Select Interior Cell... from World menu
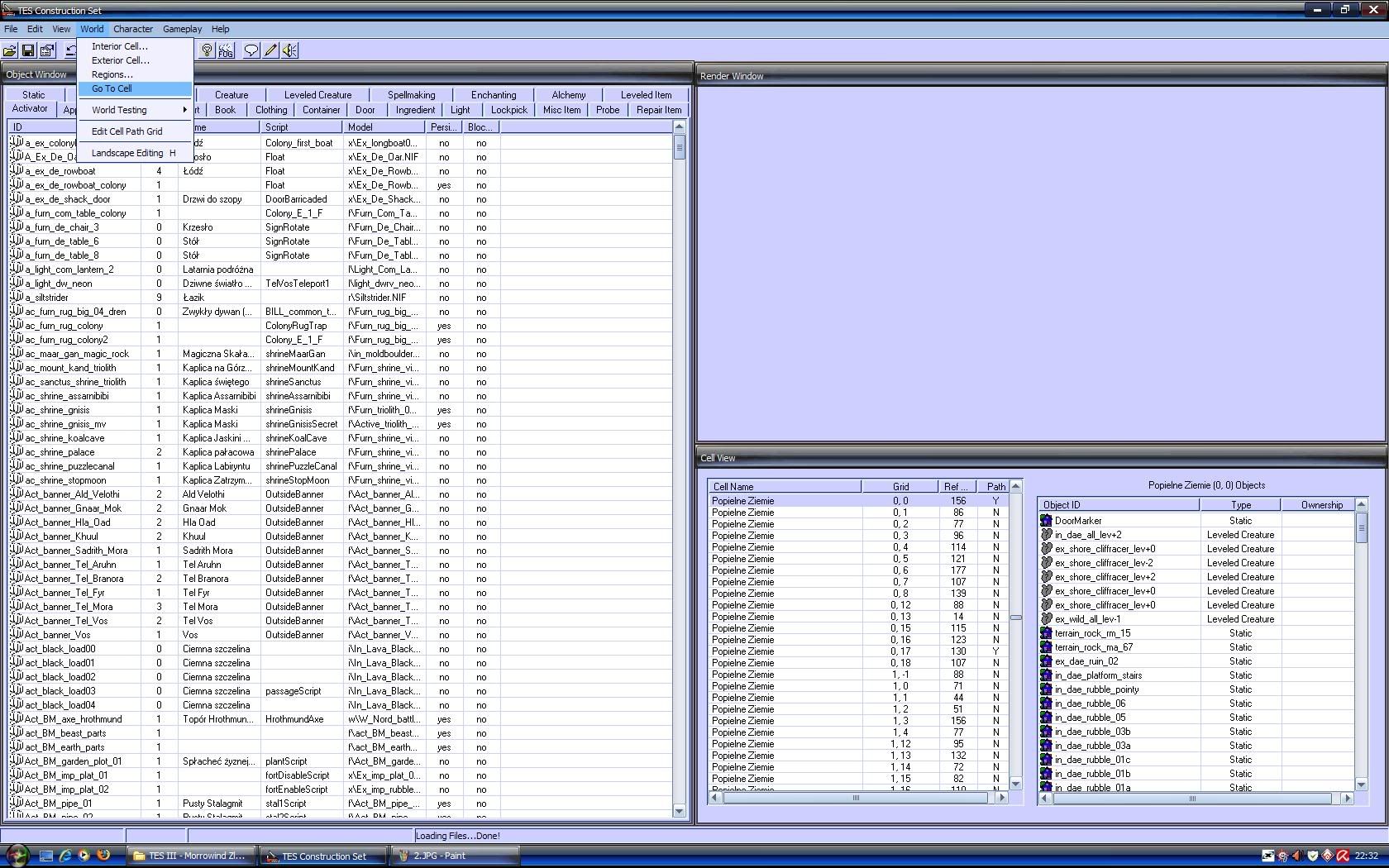The image size is (1389, 868). (135, 46)
